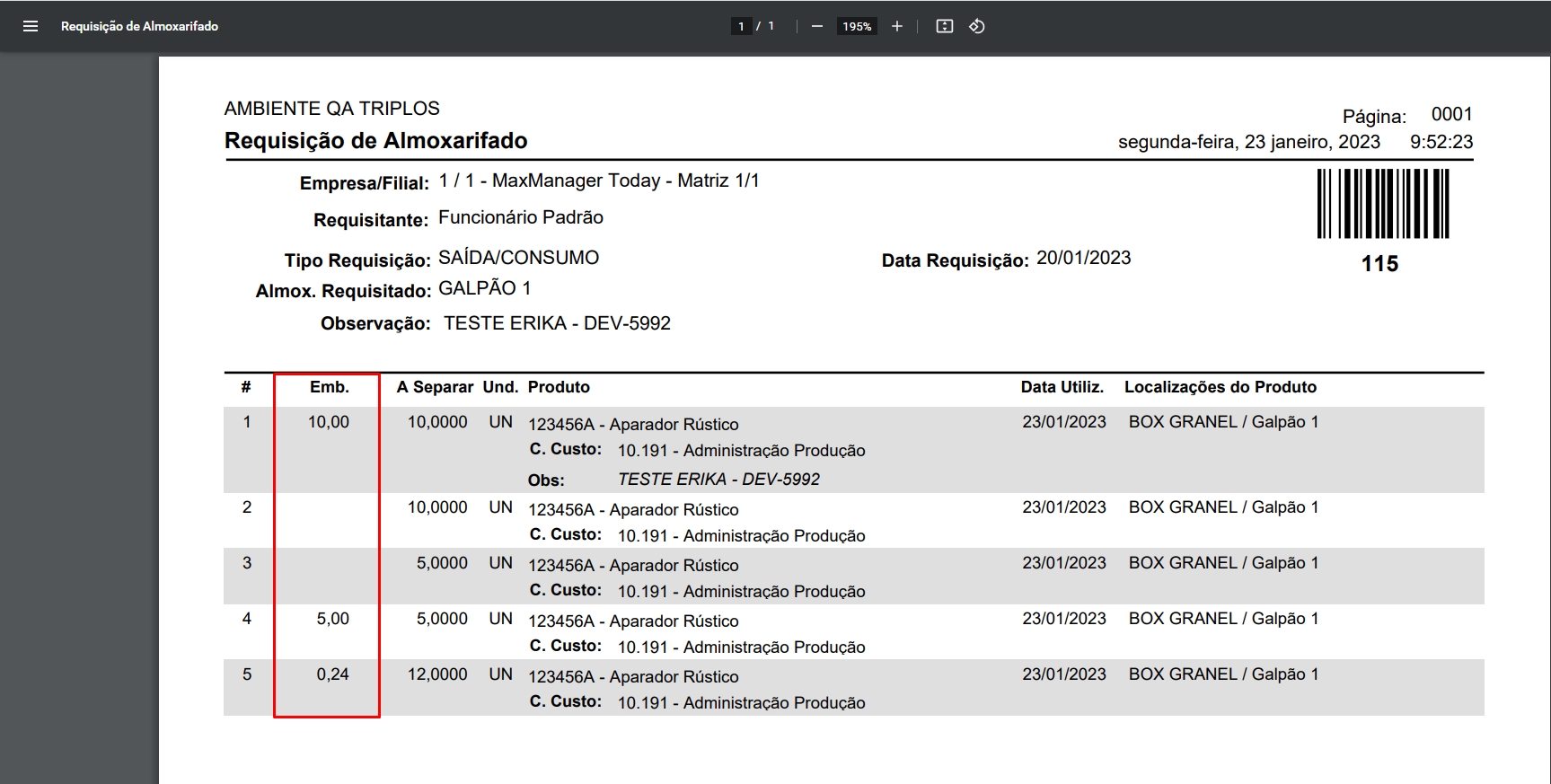Select the Requisitante value Funcionário Padrão
This screenshot has height=784, width=1551.
521,217
